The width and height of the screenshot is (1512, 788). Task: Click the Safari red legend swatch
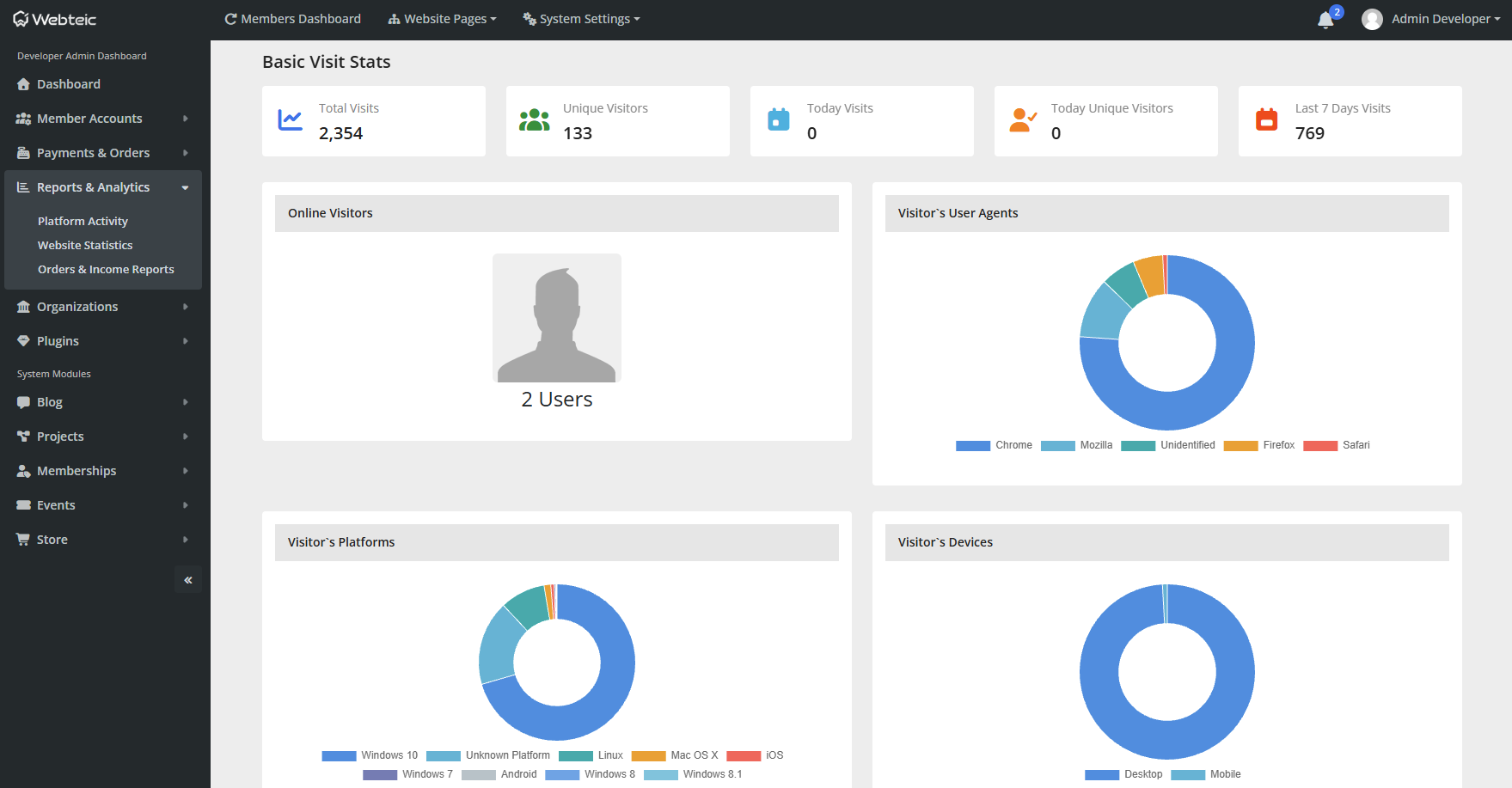click(1320, 445)
